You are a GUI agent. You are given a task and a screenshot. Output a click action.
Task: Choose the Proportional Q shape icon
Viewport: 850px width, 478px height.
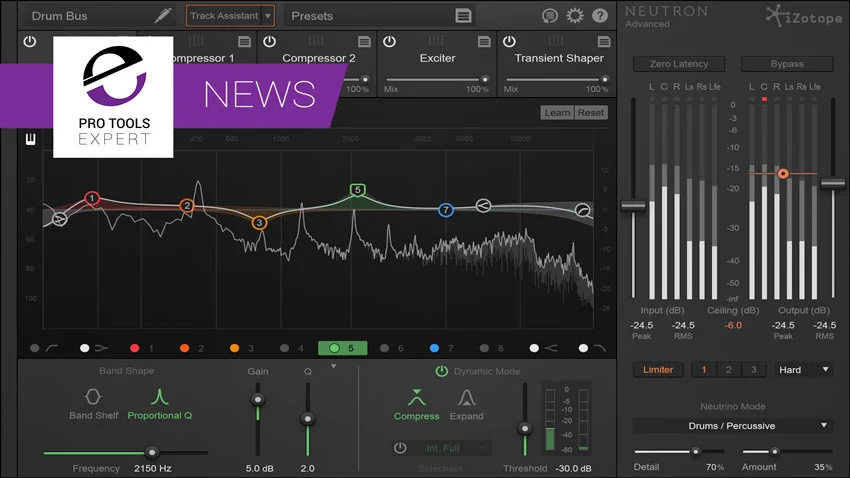coord(159,397)
